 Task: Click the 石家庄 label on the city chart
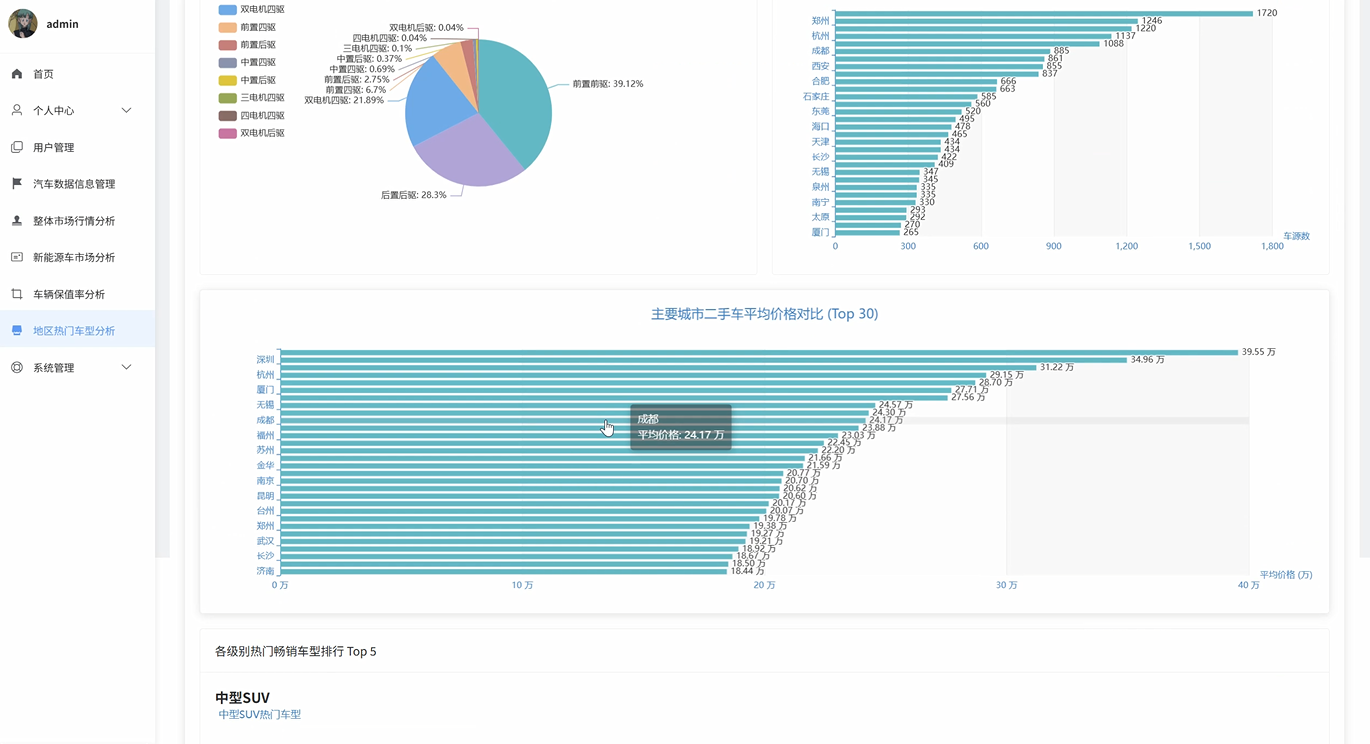(x=816, y=97)
